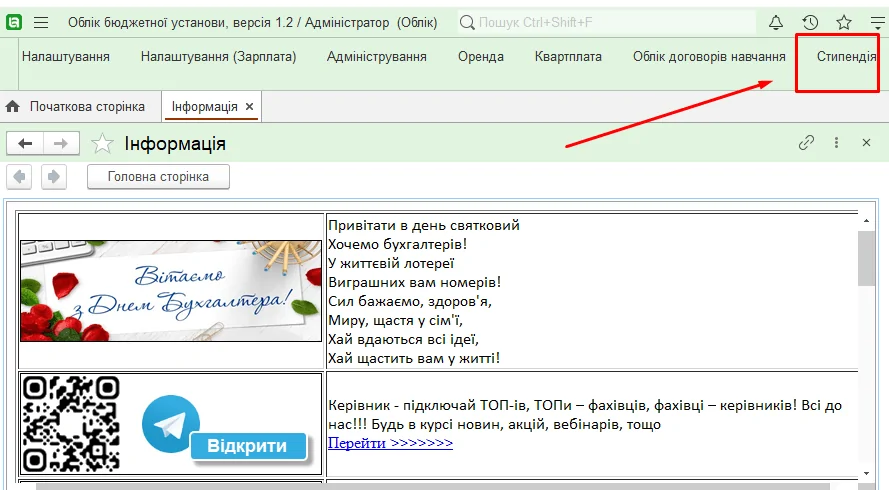
Task: Click the Відкрити button
Action: (x=247, y=446)
